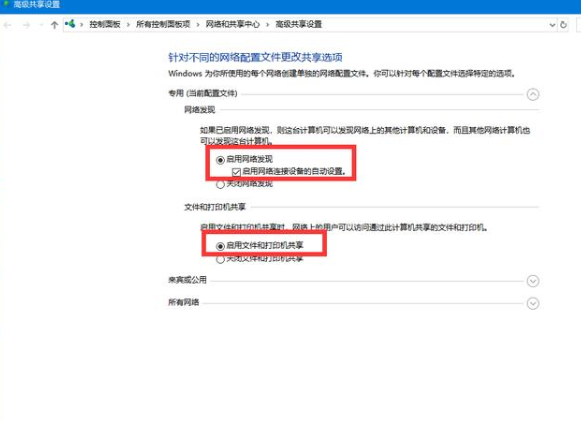The height and width of the screenshot is (421, 581).
Task: Select 启用网络发现 radio button
Action: coord(220,160)
